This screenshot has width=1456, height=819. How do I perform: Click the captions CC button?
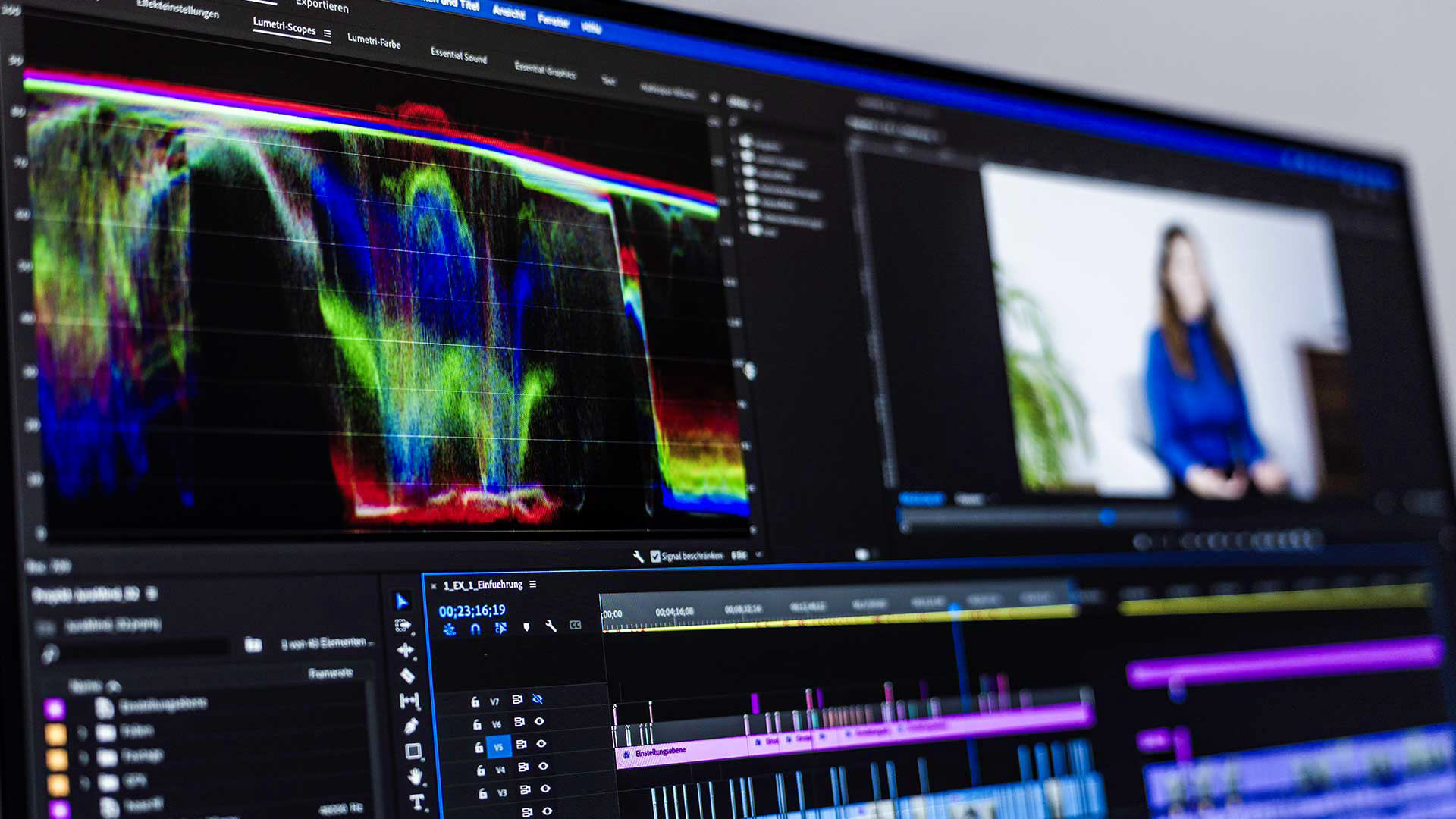click(576, 625)
